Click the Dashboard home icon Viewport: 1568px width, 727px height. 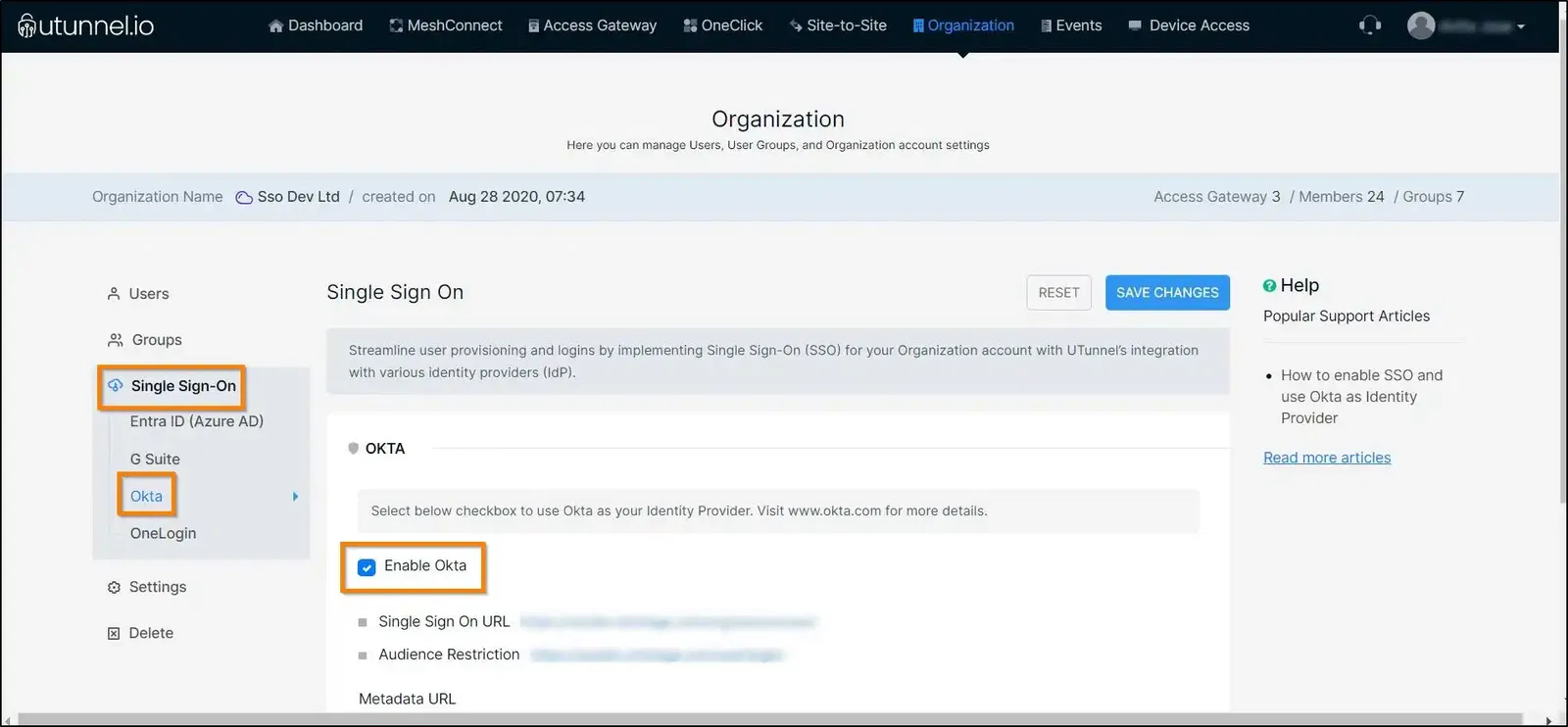pos(276,26)
